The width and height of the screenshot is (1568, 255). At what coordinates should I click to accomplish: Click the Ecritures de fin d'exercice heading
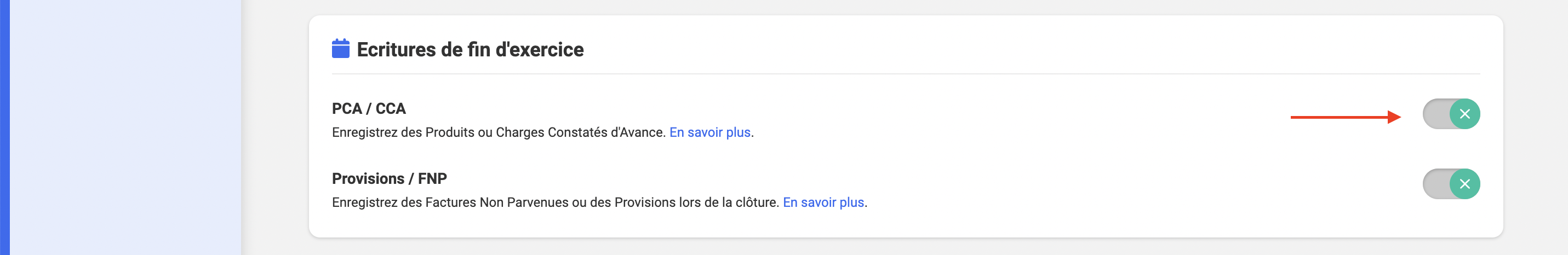tap(470, 49)
